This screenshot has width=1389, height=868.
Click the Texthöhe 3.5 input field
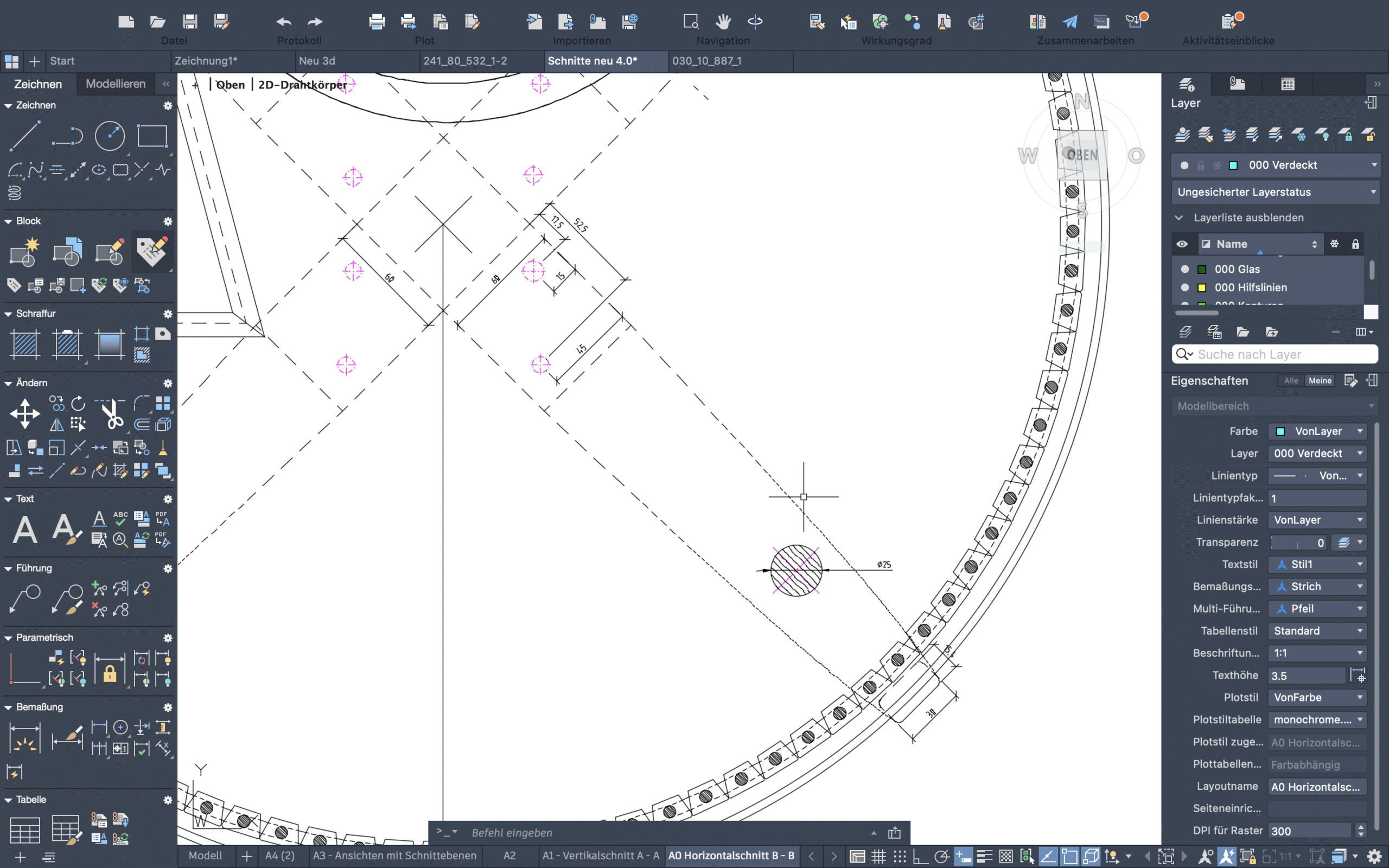click(x=1307, y=676)
